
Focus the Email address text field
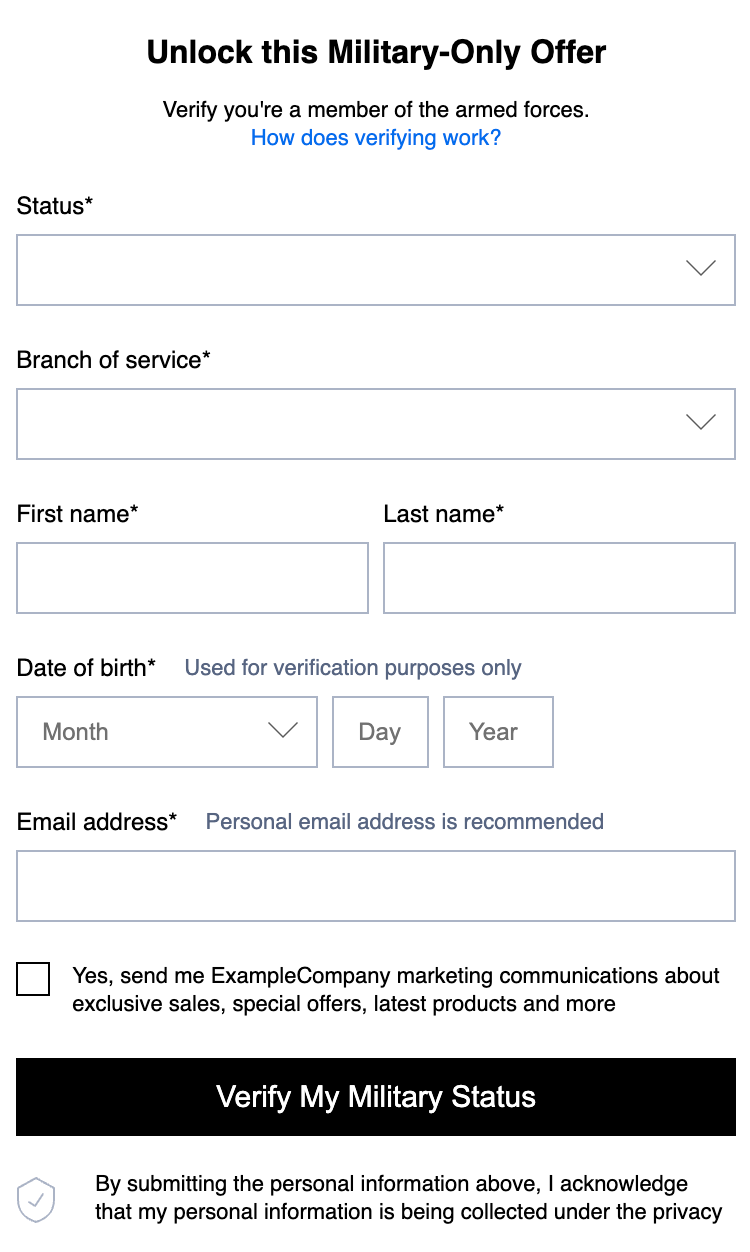(376, 886)
